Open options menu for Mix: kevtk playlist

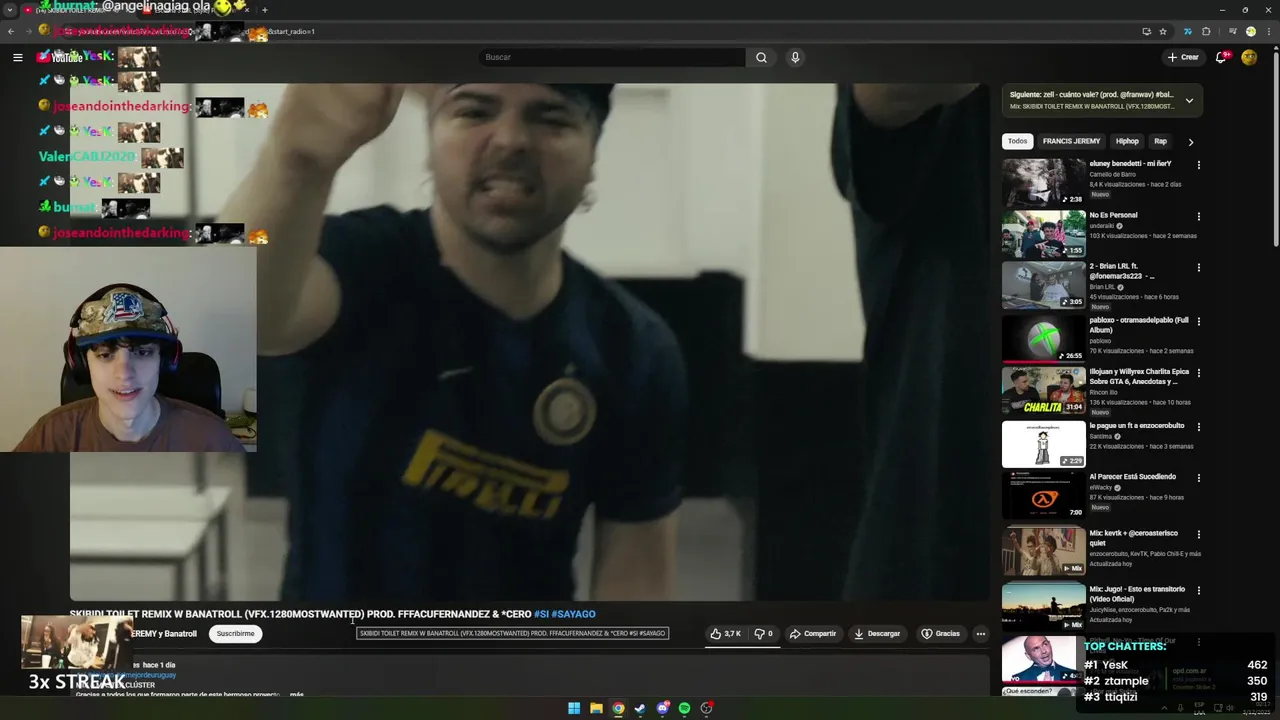1198,534
